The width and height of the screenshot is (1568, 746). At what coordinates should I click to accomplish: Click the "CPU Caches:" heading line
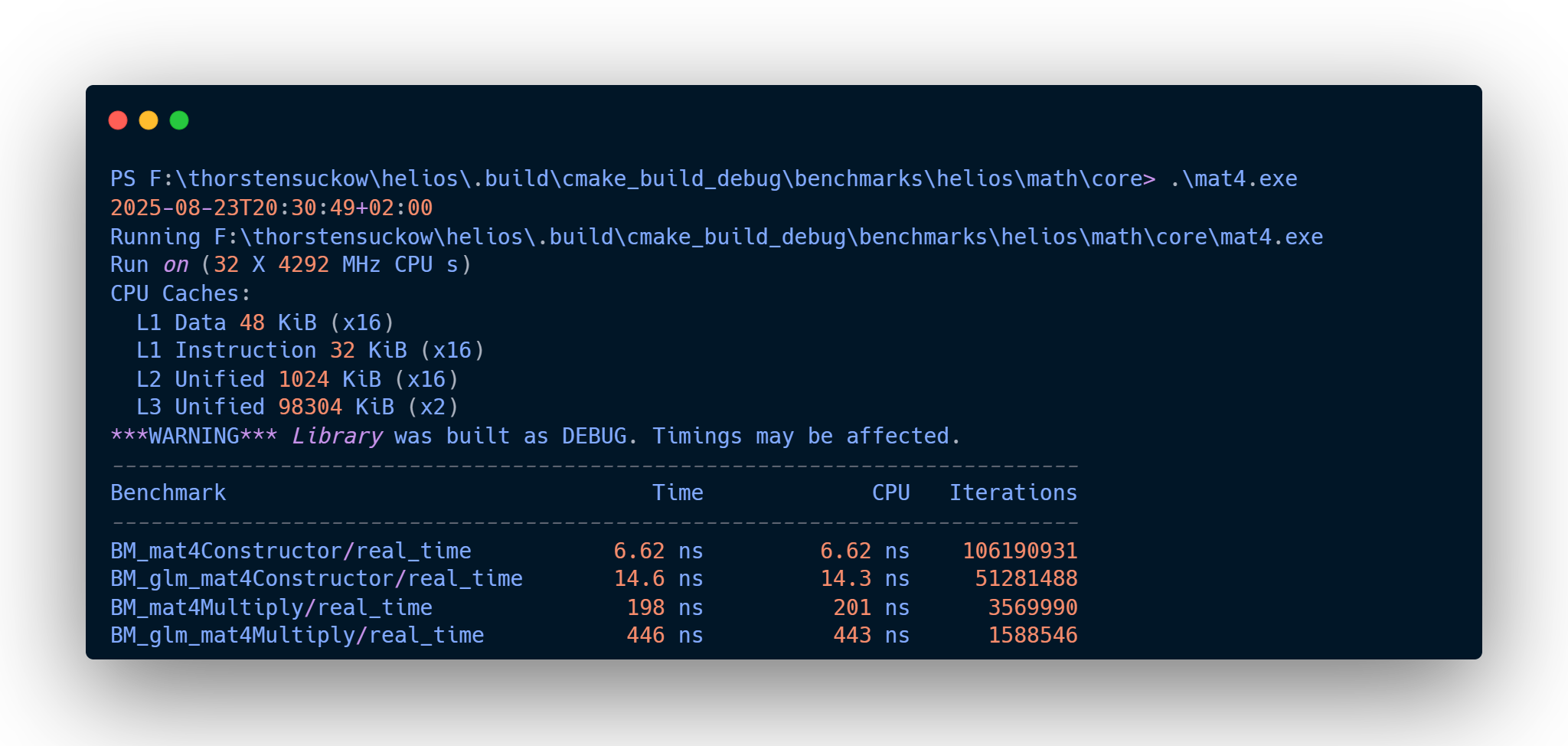click(180, 293)
